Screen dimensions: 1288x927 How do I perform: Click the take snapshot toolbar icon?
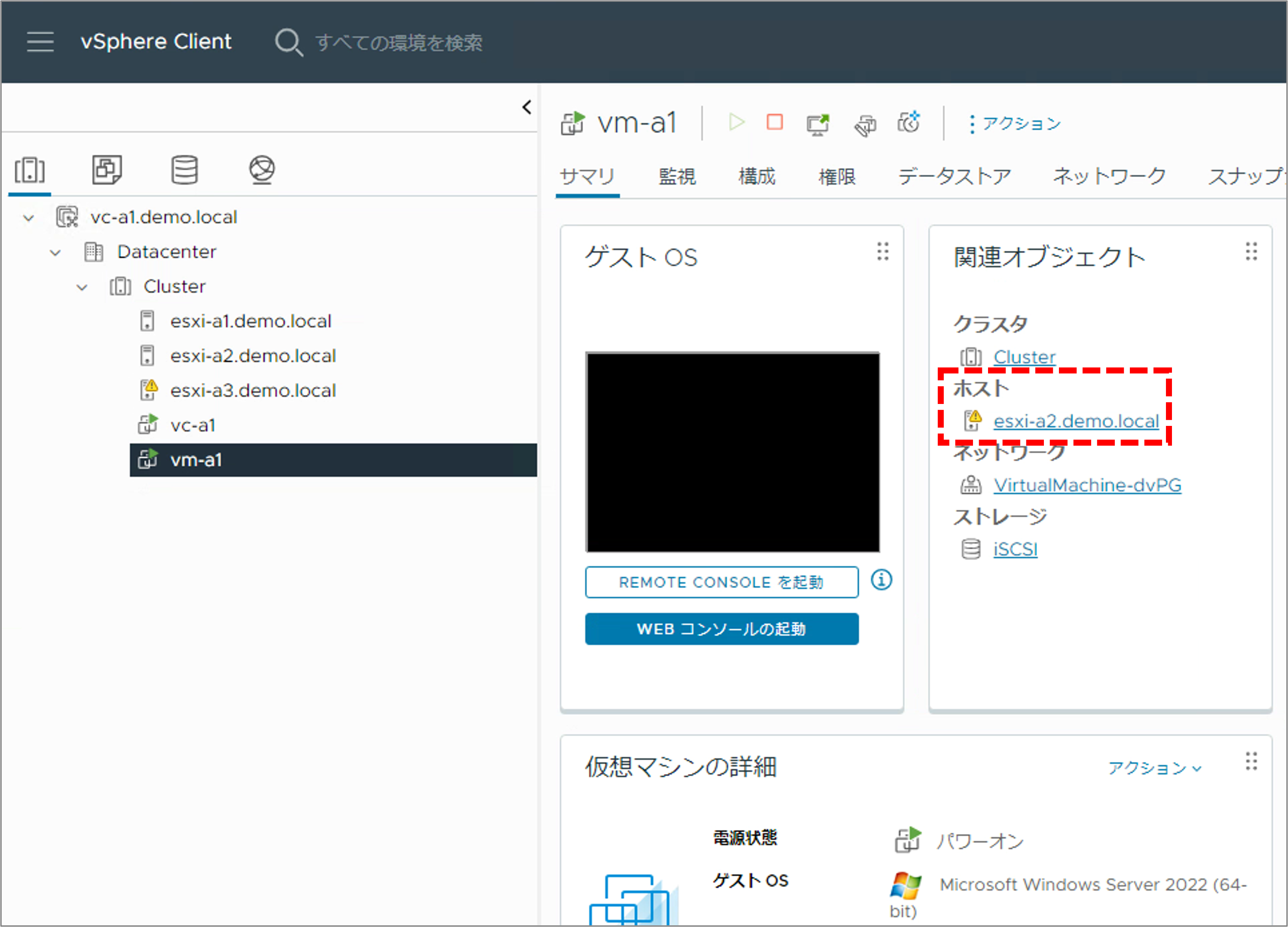(909, 122)
